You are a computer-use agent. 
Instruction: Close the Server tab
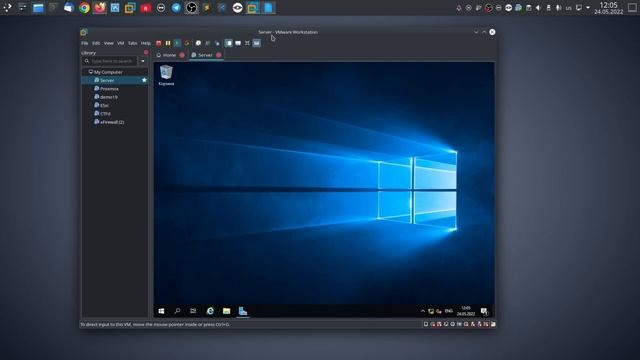click(x=219, y=55)
